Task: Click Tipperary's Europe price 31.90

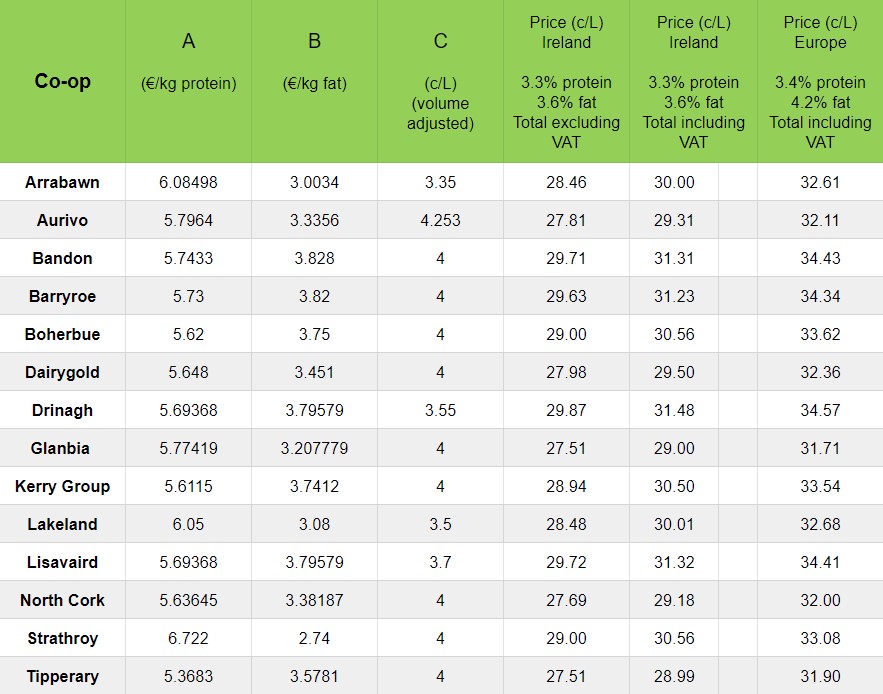Action: click(820, 676)
